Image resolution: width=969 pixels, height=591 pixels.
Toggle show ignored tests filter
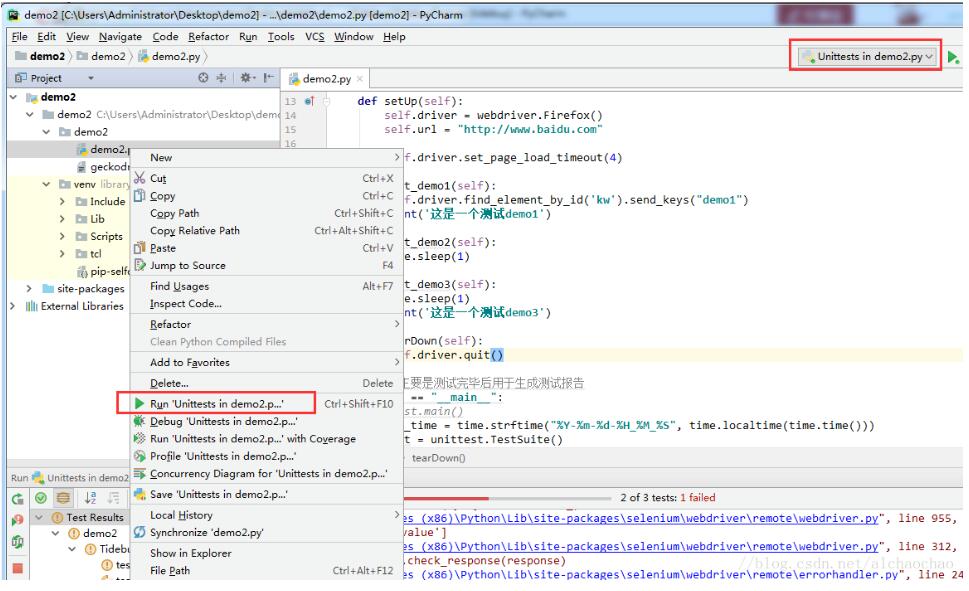click(63, 497)
